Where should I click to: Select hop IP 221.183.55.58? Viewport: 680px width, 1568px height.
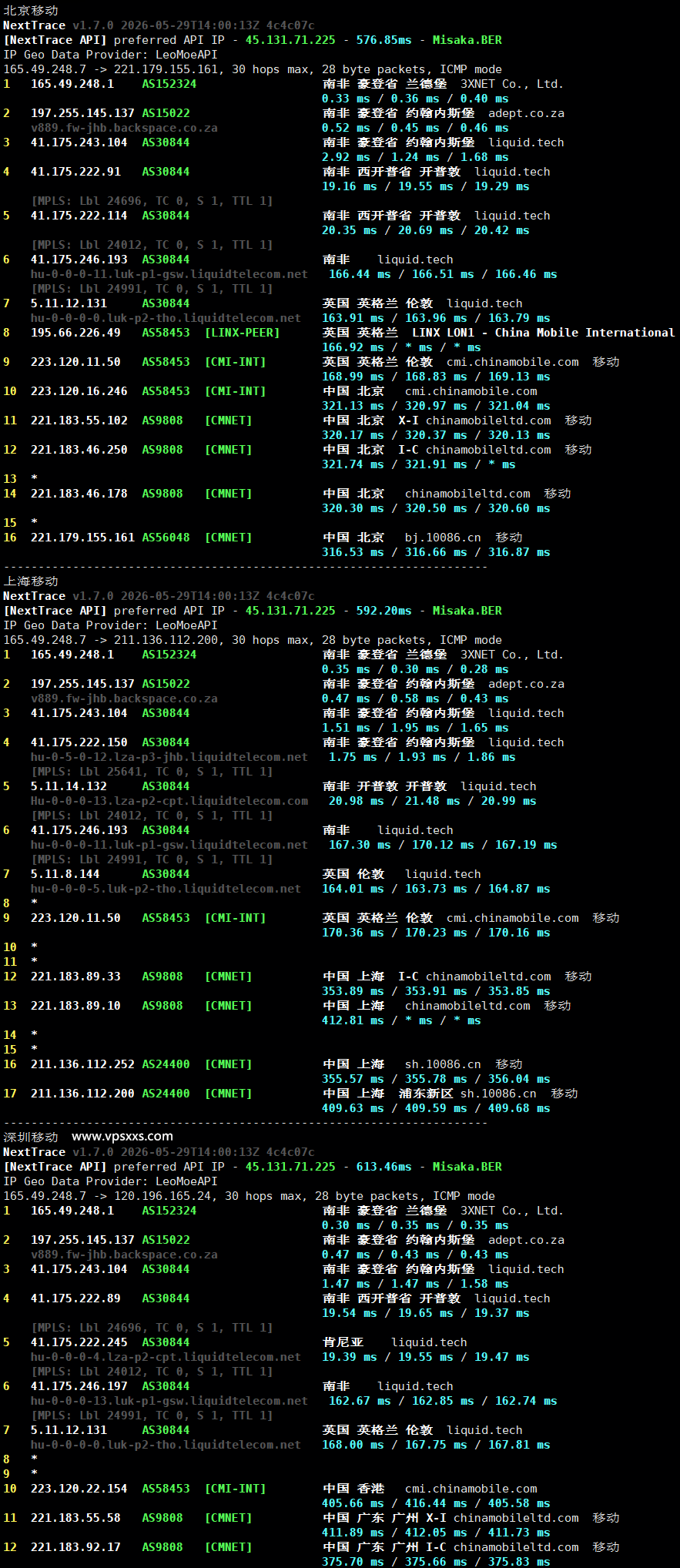tap(75, 1518)
